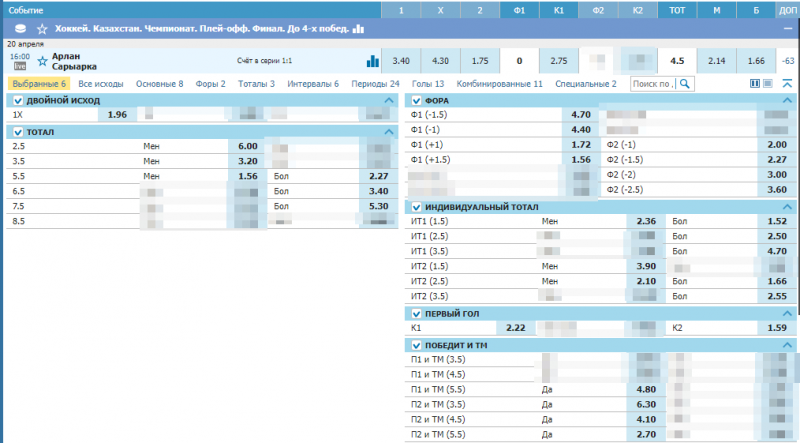Toggle the ФОРА section checkbox
This screenshot has width=800, height=443.
point(416,100)
